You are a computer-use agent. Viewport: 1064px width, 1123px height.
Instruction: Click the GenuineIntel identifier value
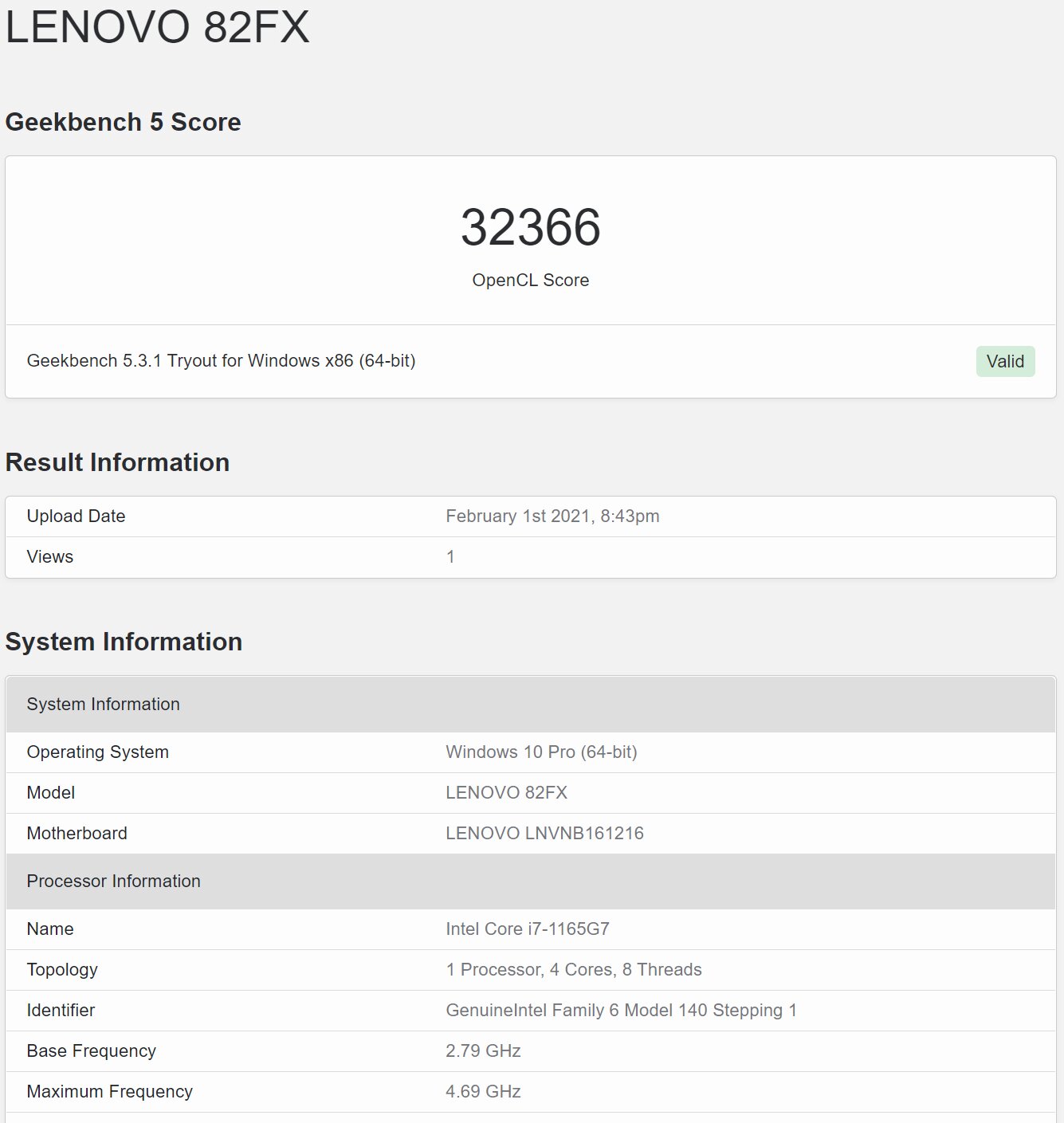pyautogui.click(x=621, y=1011)
